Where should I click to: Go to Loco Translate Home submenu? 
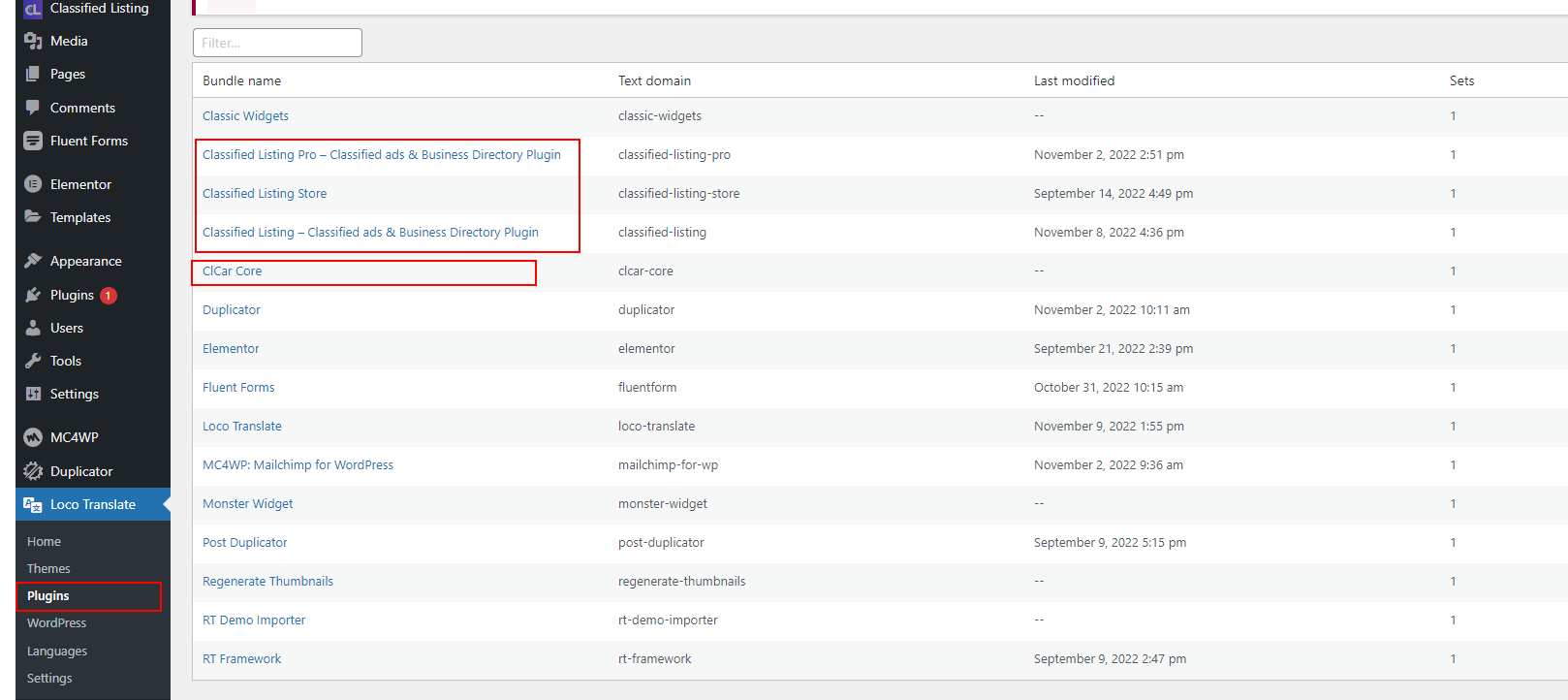point(44,542)
